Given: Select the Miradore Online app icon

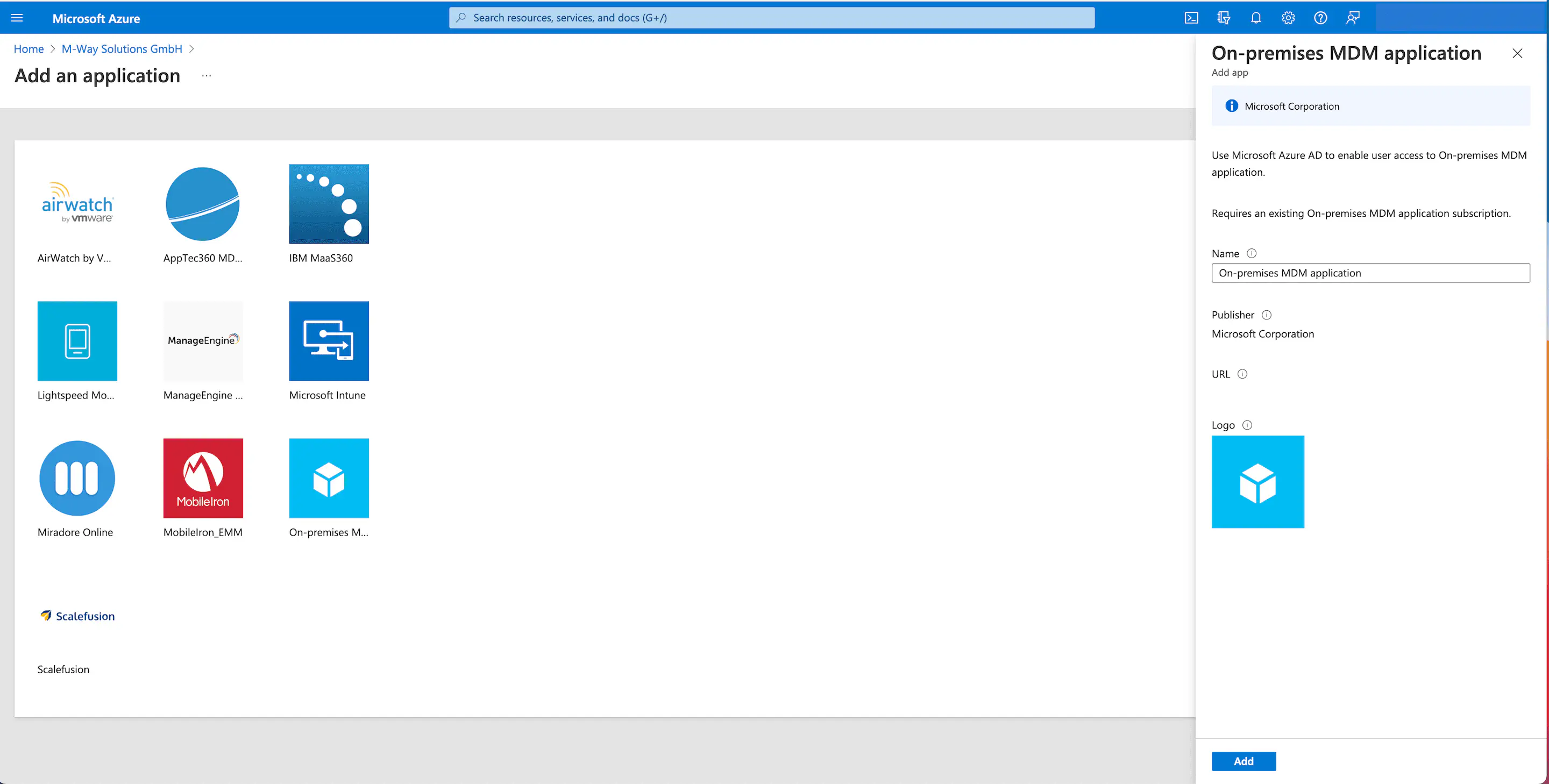Looking at the screenshot, I should [x=77, y=478].
